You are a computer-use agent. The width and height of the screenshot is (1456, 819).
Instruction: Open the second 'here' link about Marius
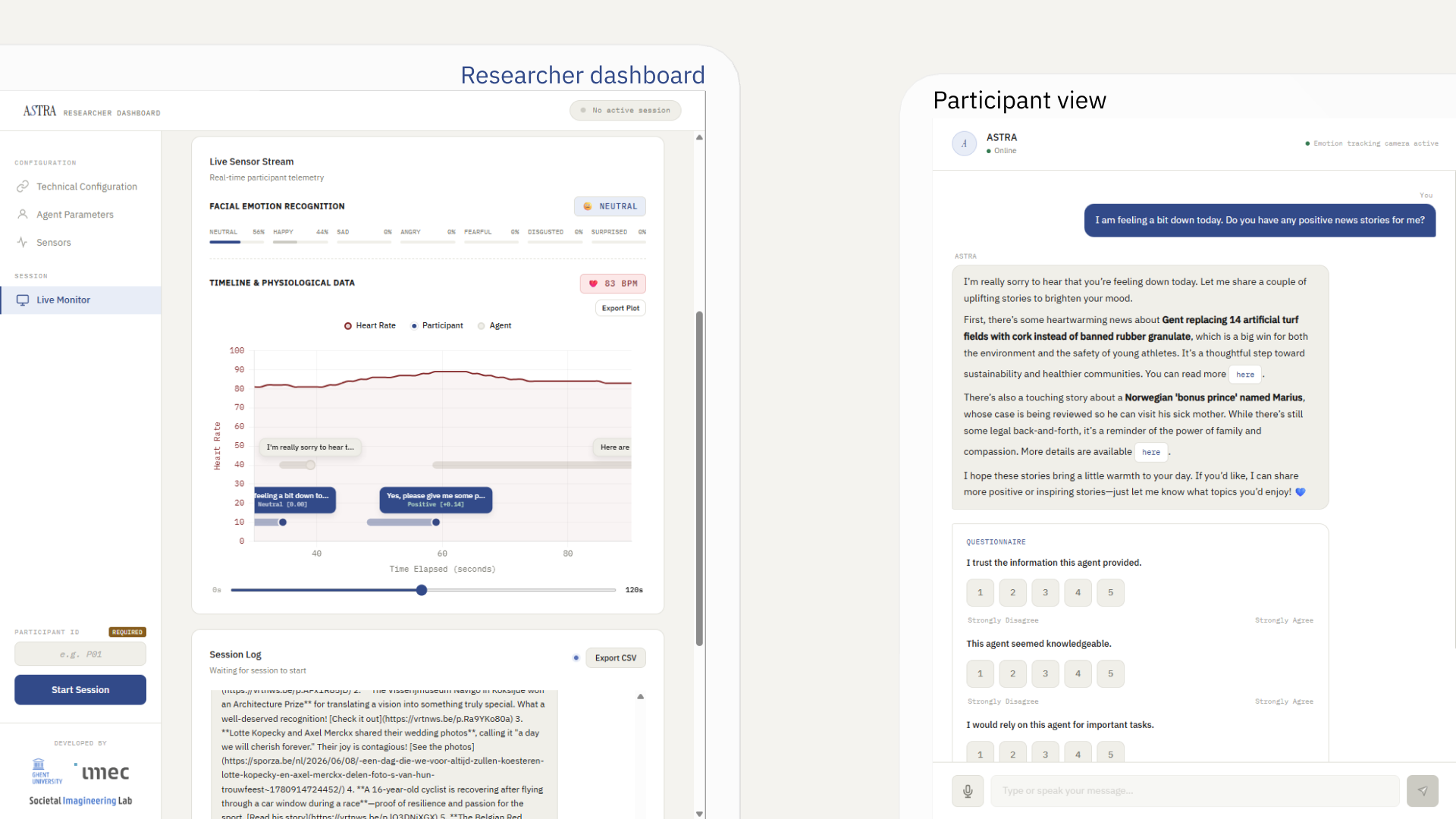(x=1151, y=452)
